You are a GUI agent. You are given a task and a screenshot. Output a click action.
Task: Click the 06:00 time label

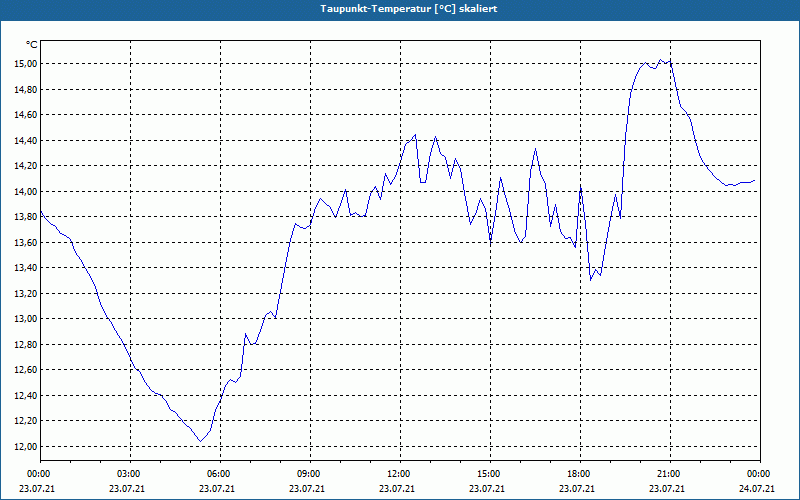(217, 474)
